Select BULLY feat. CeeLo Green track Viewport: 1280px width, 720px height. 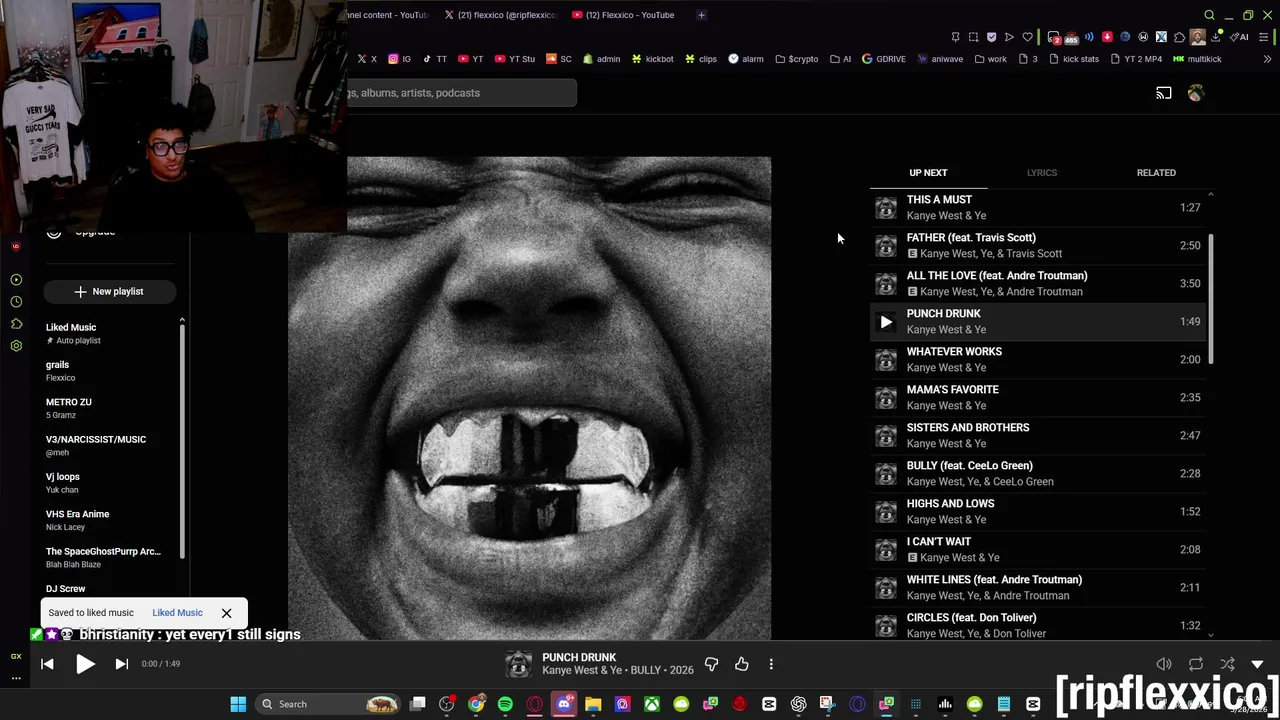tap(1037, 474)
